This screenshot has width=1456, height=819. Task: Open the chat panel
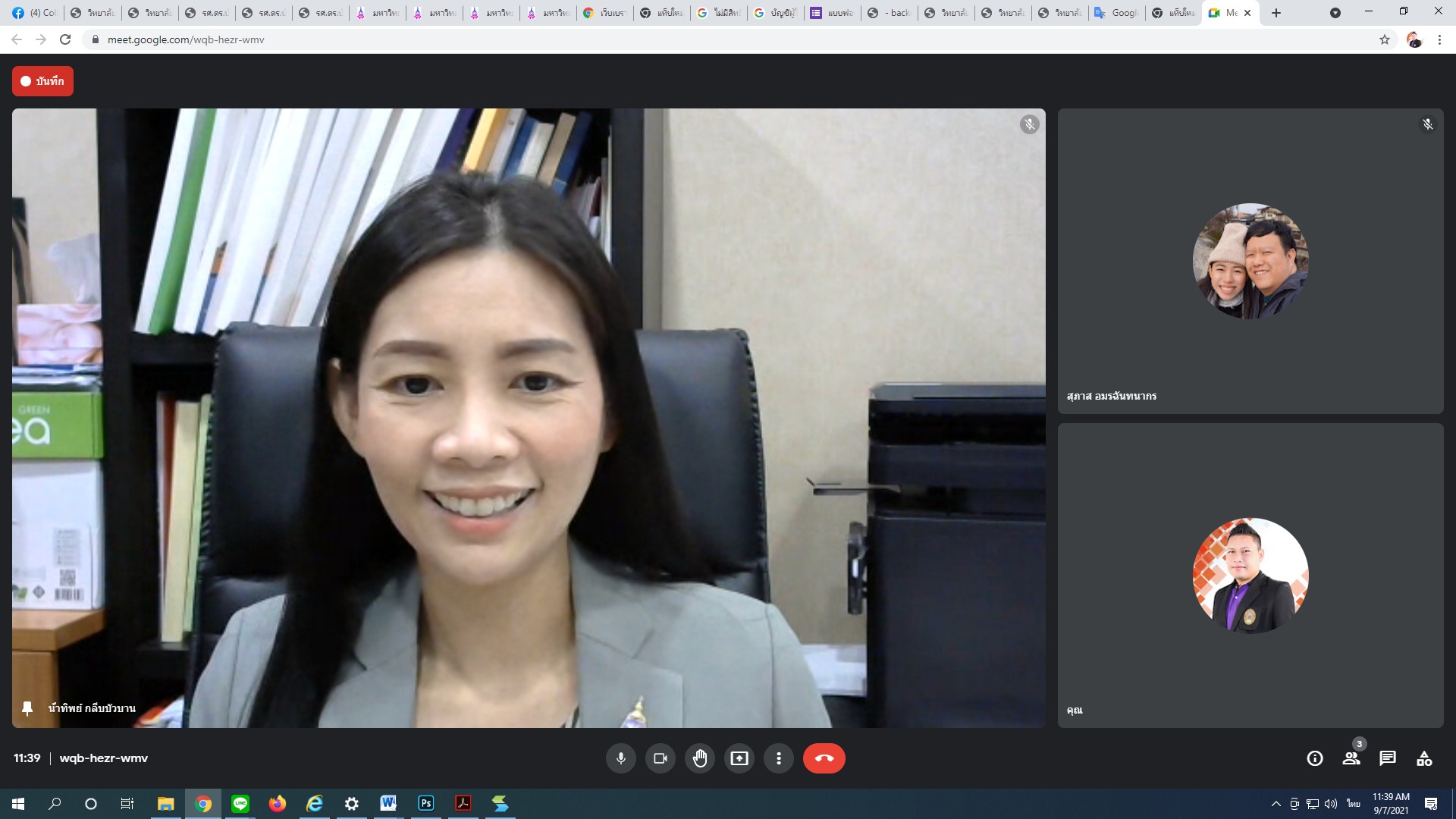point(1388,758)
